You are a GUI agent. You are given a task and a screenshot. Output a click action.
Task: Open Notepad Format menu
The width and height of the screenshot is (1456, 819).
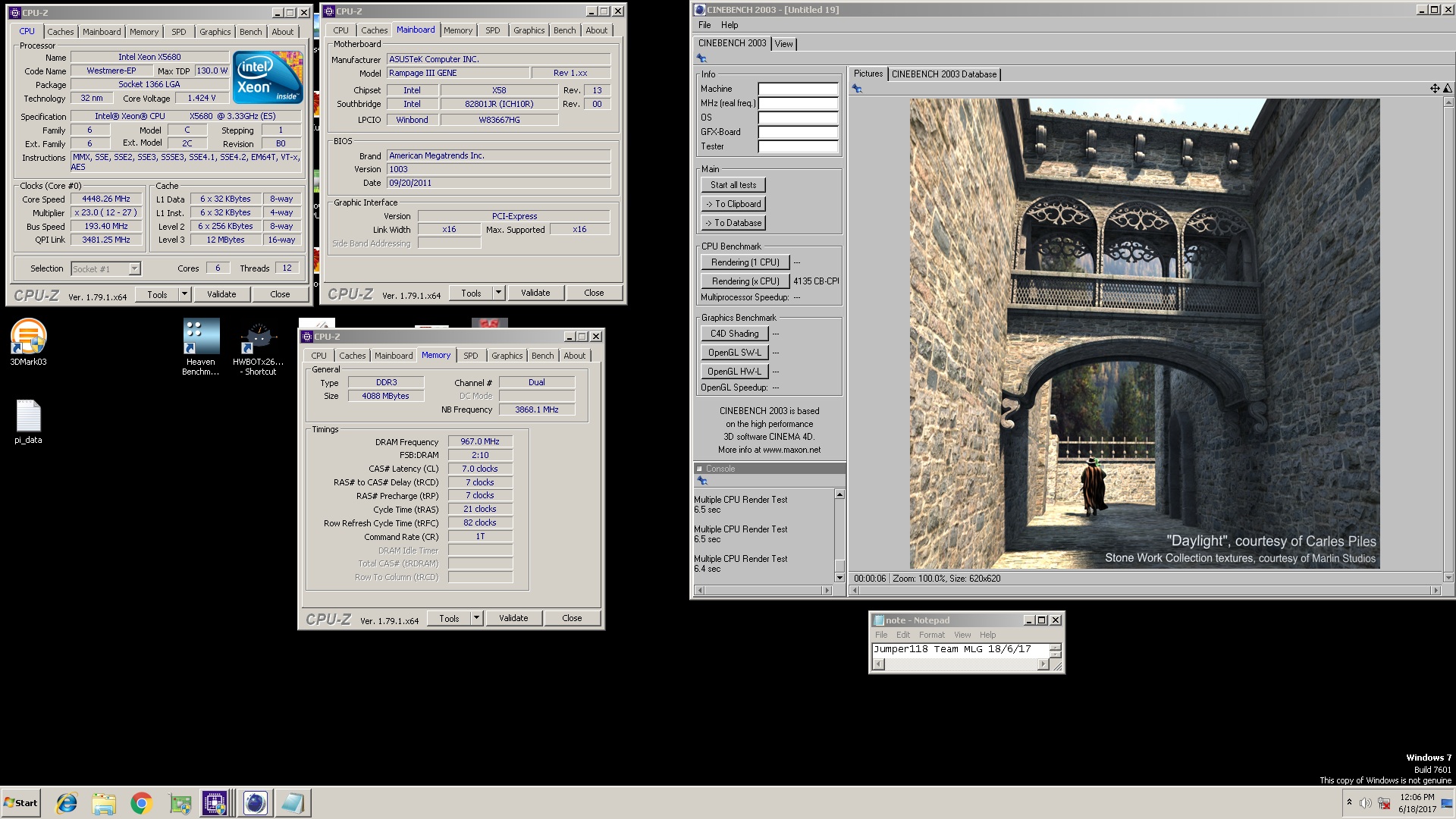tap(932, 635)
